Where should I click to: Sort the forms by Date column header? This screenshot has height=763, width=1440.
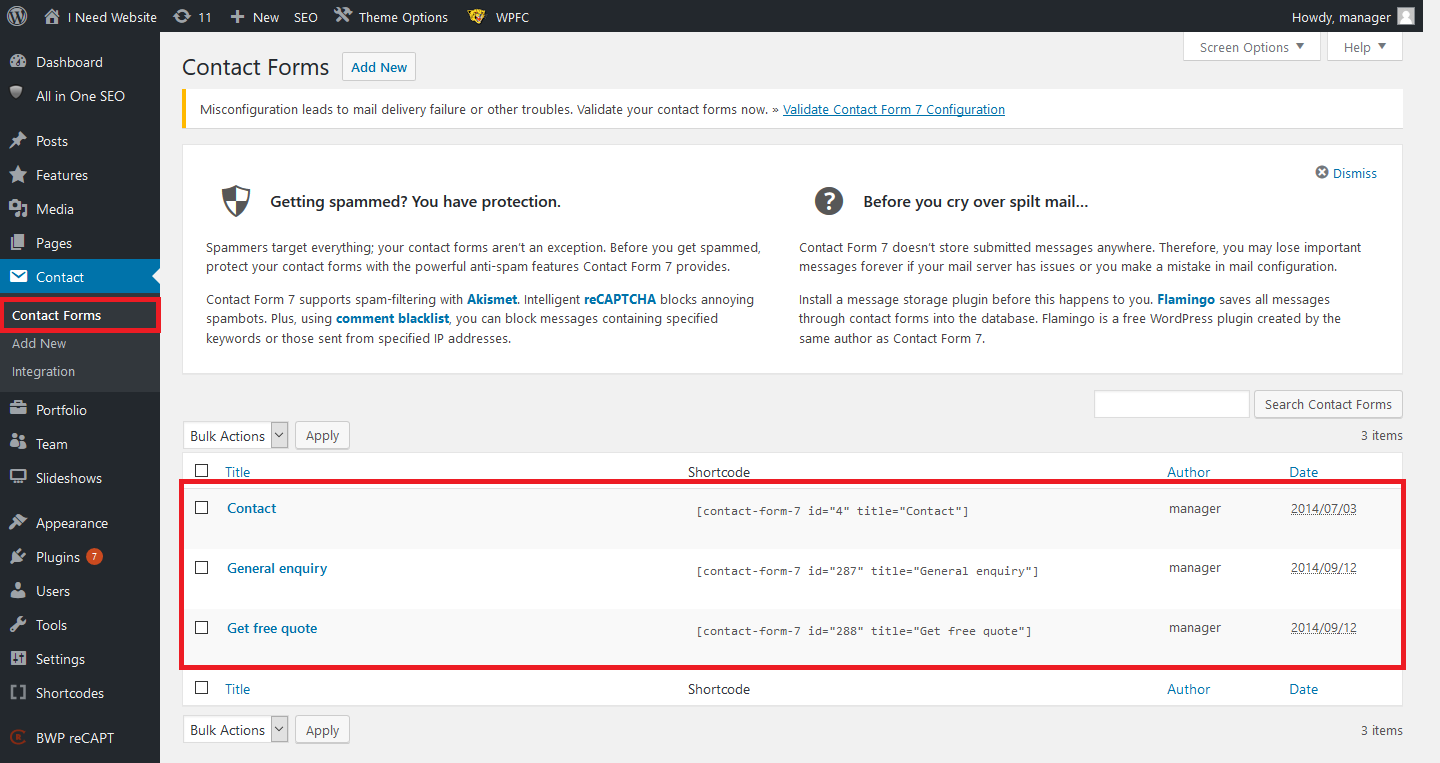(1303, 472)
